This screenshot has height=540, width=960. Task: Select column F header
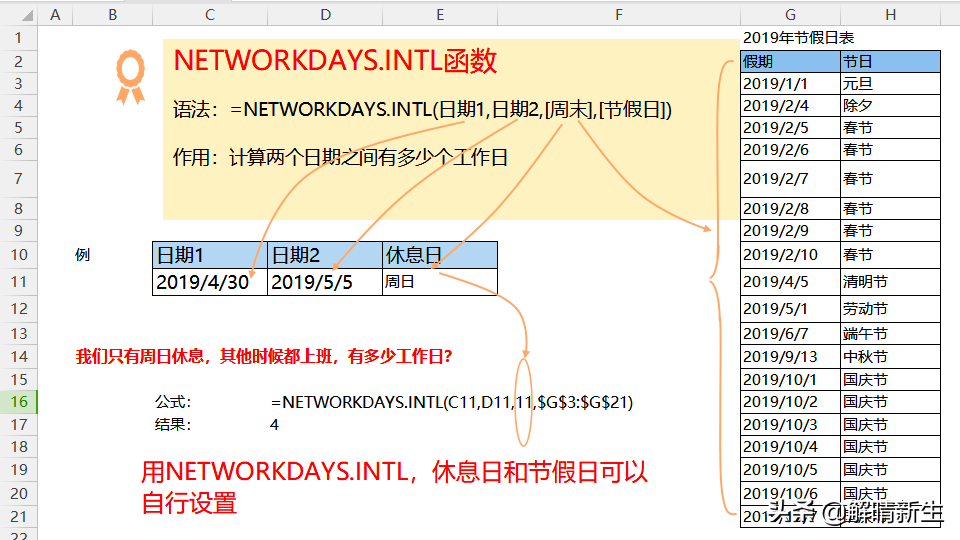(619, 15)
